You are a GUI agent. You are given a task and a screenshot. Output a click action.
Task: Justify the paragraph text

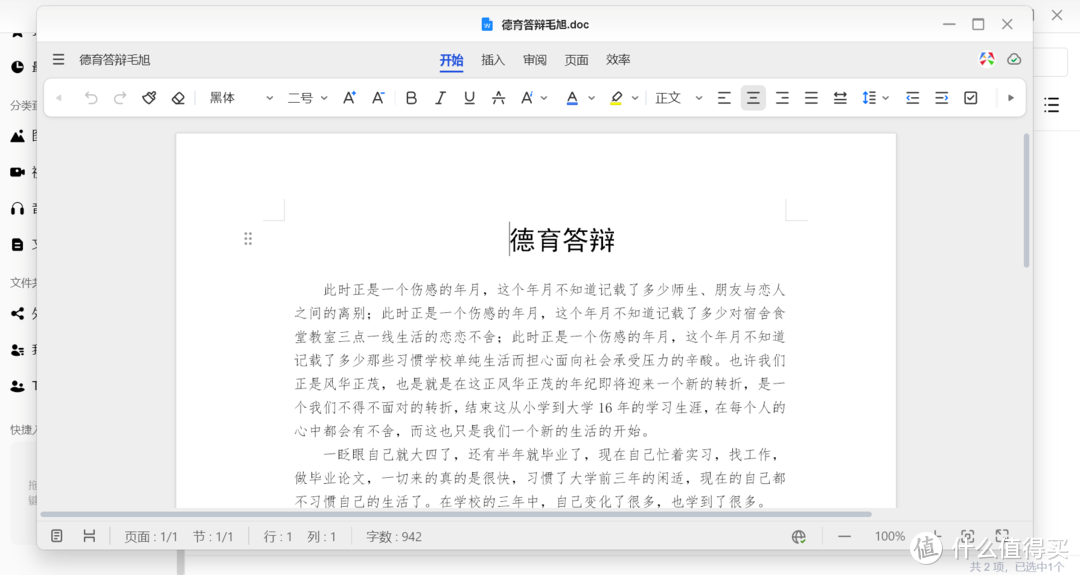click(811, 98)
